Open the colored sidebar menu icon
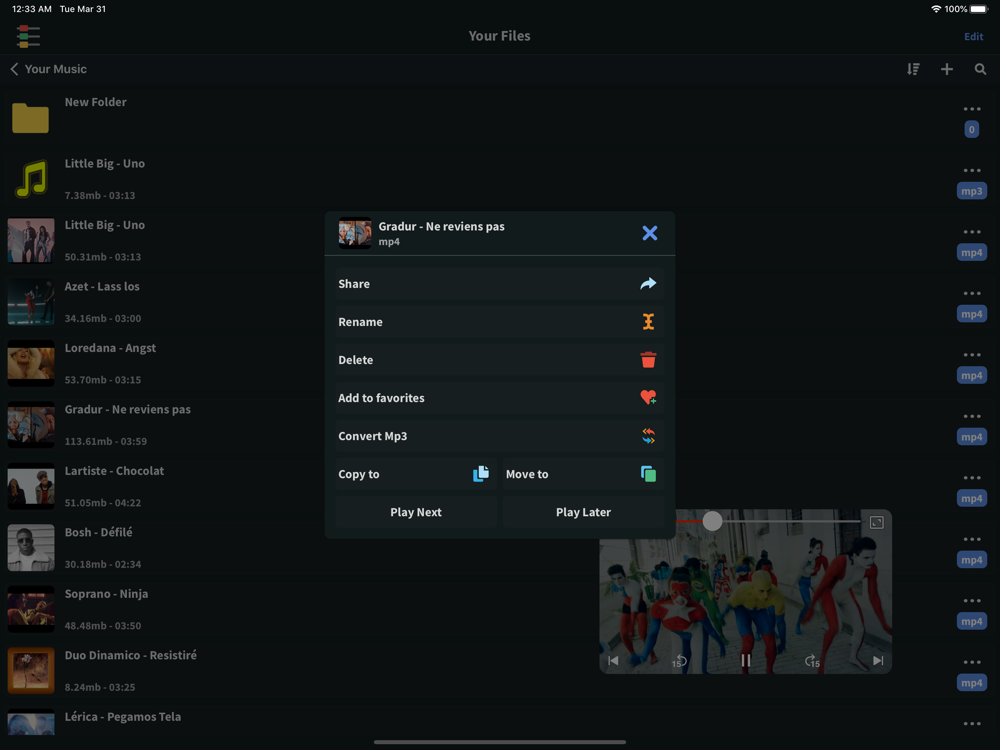The height and width of the screenshot is (750, 1000). click(x=29, y=36)
